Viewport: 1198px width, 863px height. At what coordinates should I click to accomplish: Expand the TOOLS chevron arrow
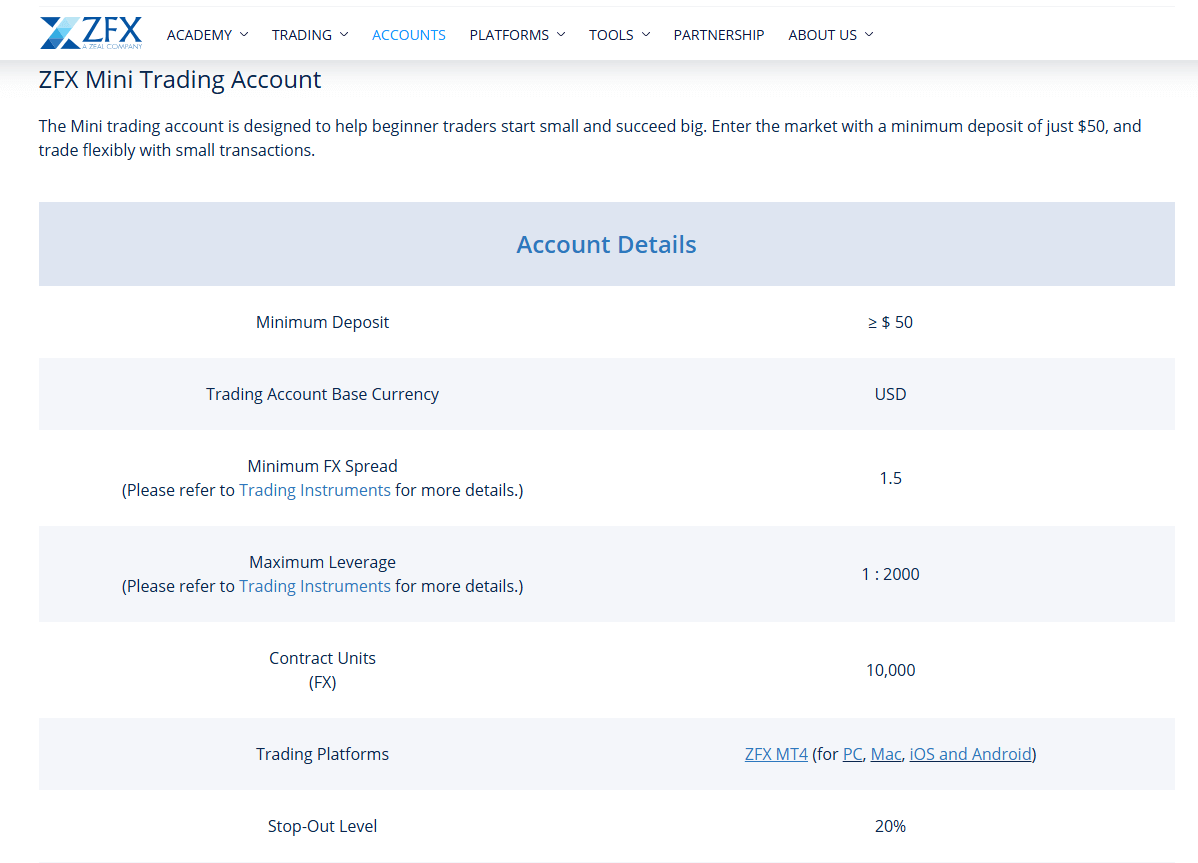[646, 34]
